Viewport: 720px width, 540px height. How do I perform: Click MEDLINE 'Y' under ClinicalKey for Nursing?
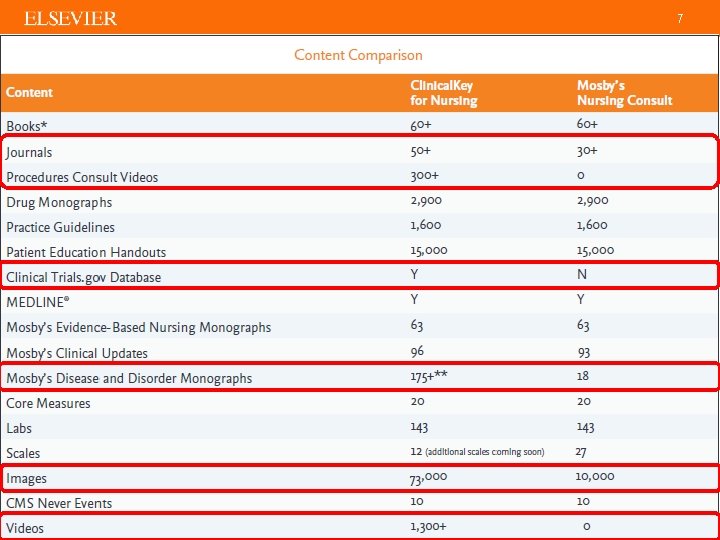(x=415, y=299)
